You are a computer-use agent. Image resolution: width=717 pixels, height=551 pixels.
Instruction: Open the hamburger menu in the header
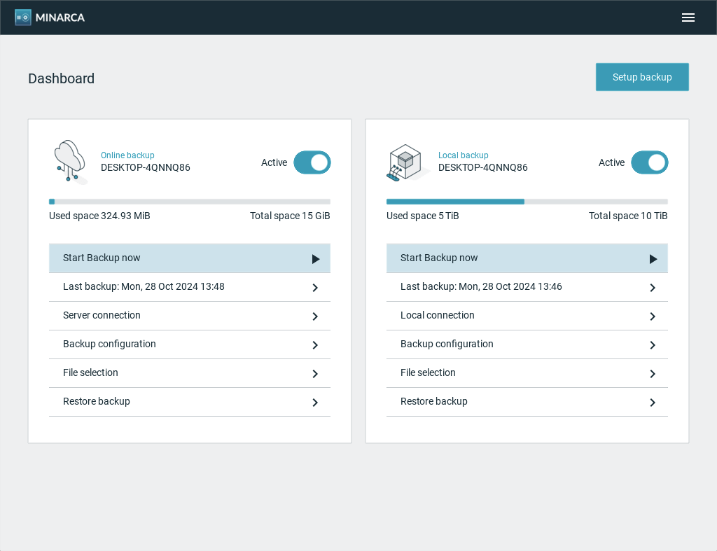point(688,17)
